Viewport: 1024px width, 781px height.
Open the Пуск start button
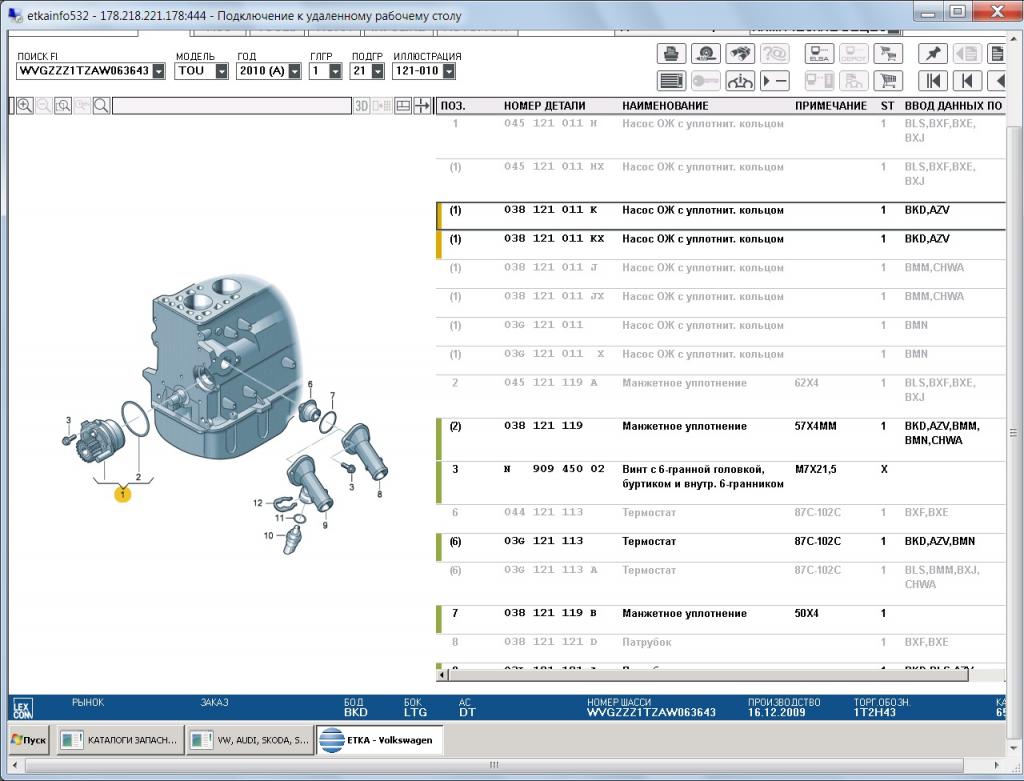[29, 740]
